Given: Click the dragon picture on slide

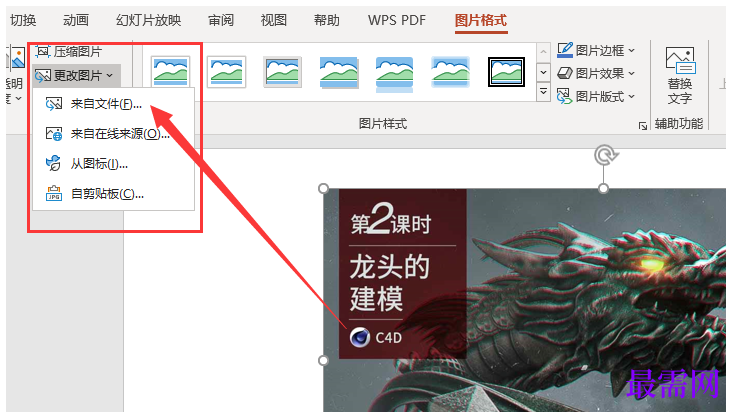Looking at the screenshot, I should [x=524, y=300].
